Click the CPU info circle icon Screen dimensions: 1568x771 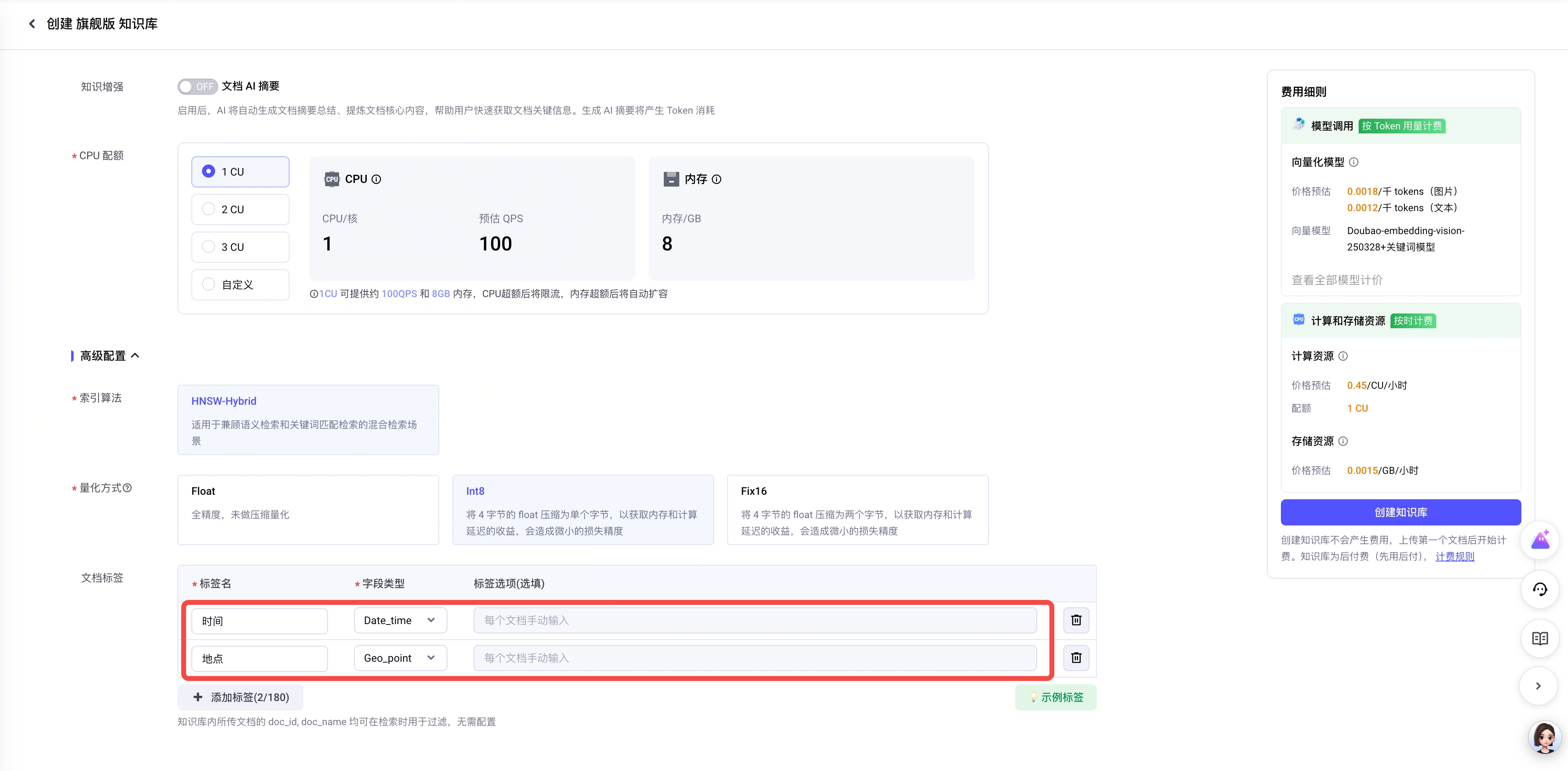pyautogui.click(x=376, y=179)
